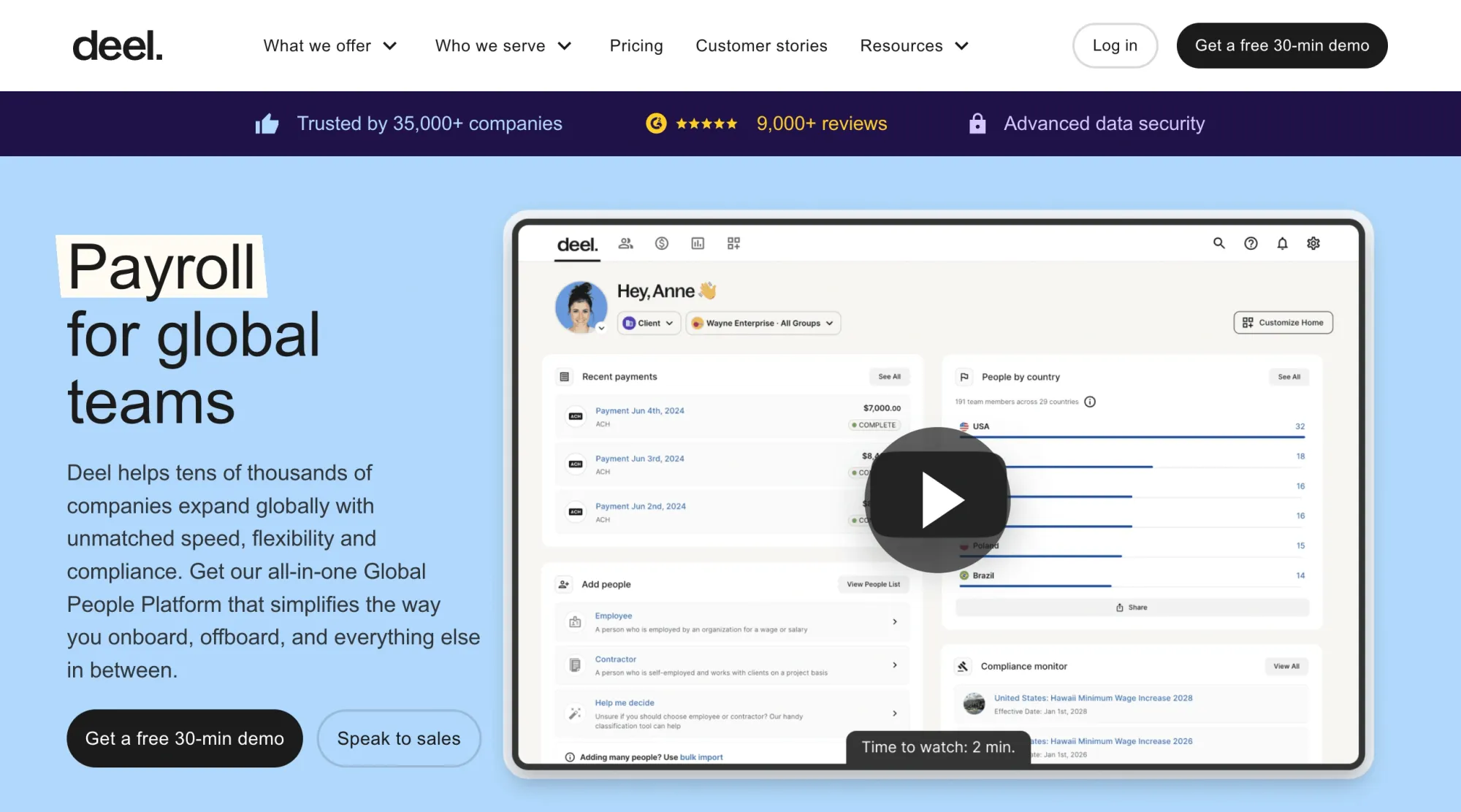Click the info icon beside team members count
This screenshot has height=812, width=1461.
tap(1090, 402)
